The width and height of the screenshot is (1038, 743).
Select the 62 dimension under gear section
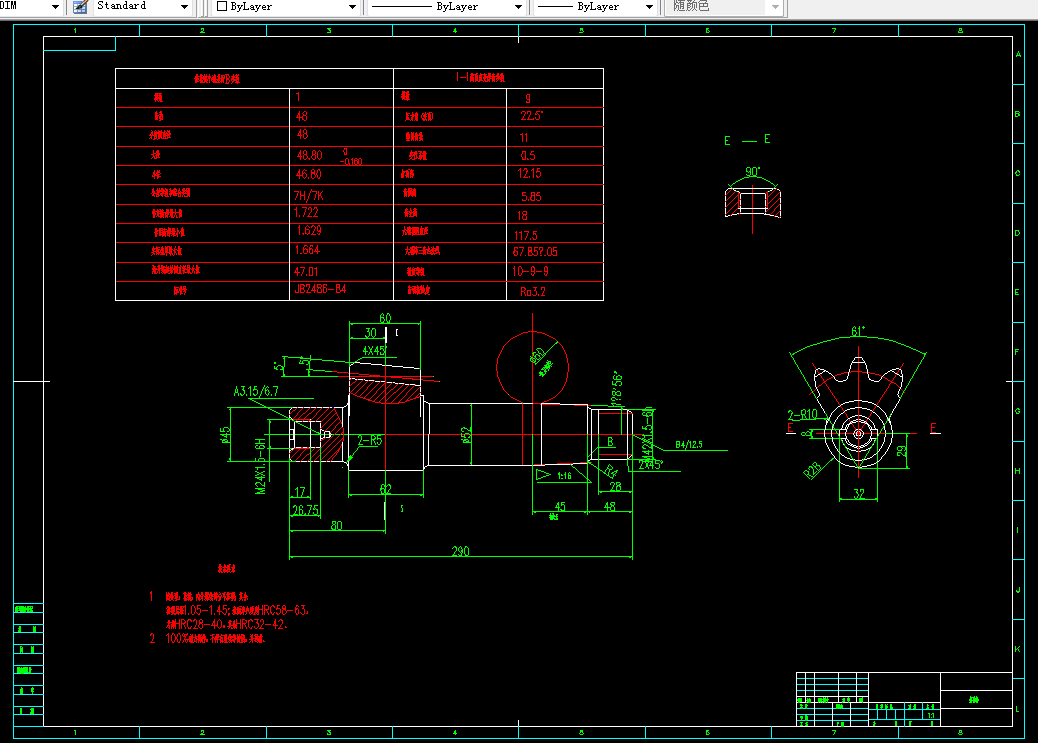pos(386,489)
